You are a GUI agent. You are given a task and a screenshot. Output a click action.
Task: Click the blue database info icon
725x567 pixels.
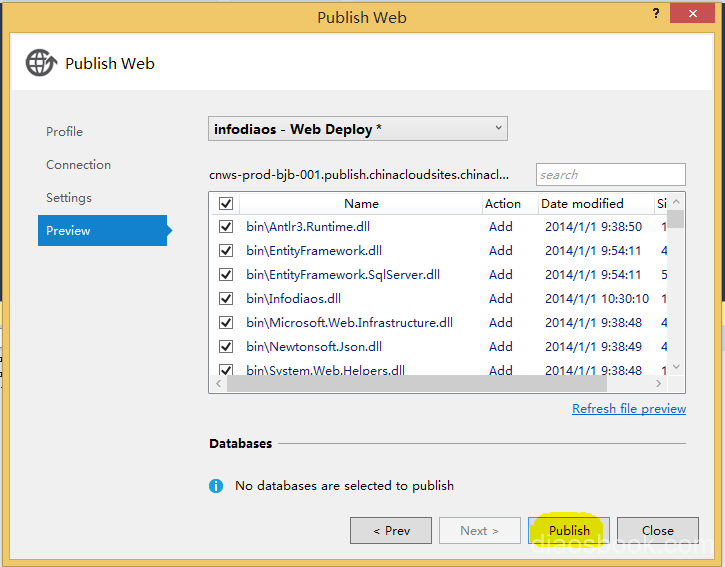pyautogui.click(x=216, y=486)
